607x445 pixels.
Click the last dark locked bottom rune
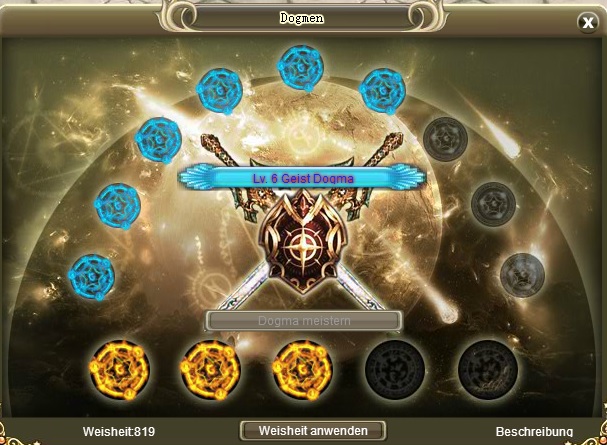coord(488,370)
